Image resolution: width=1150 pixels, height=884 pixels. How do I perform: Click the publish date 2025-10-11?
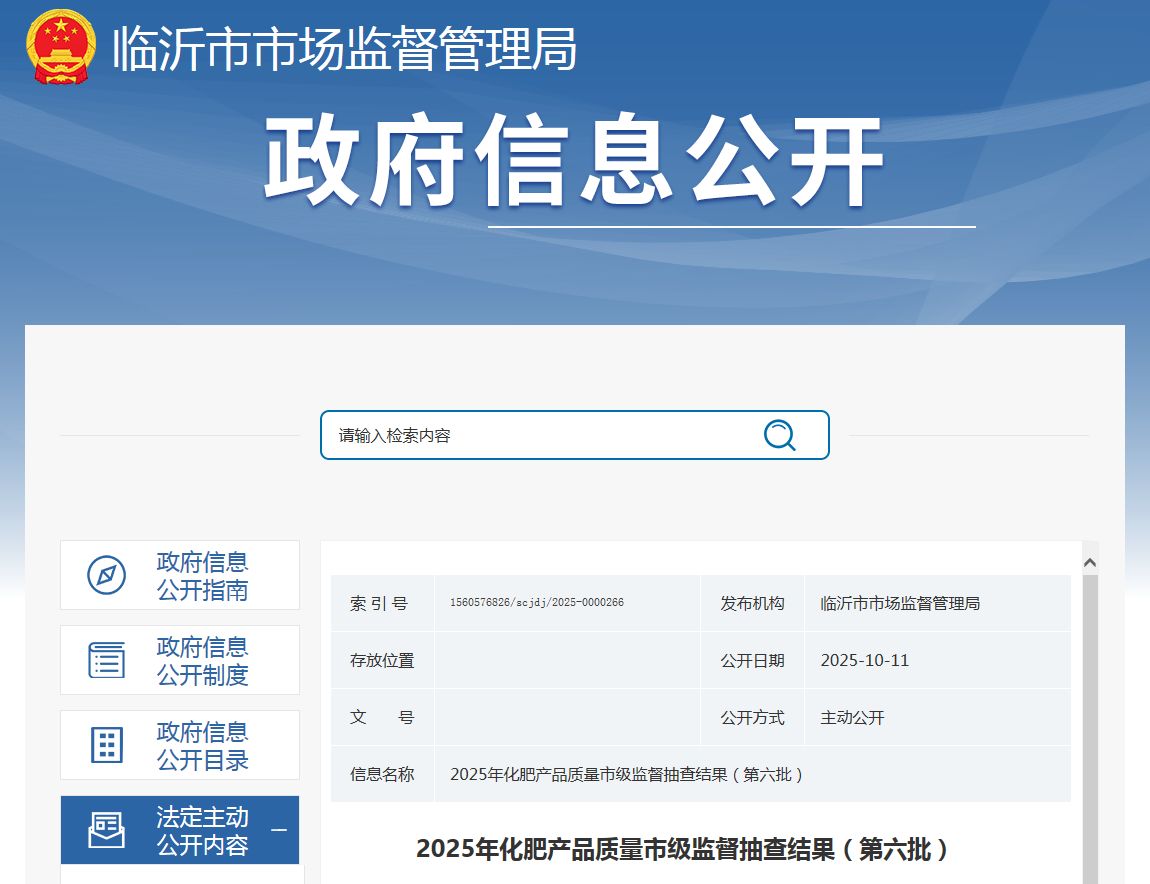pyautogui.click(x=865, y=660)
